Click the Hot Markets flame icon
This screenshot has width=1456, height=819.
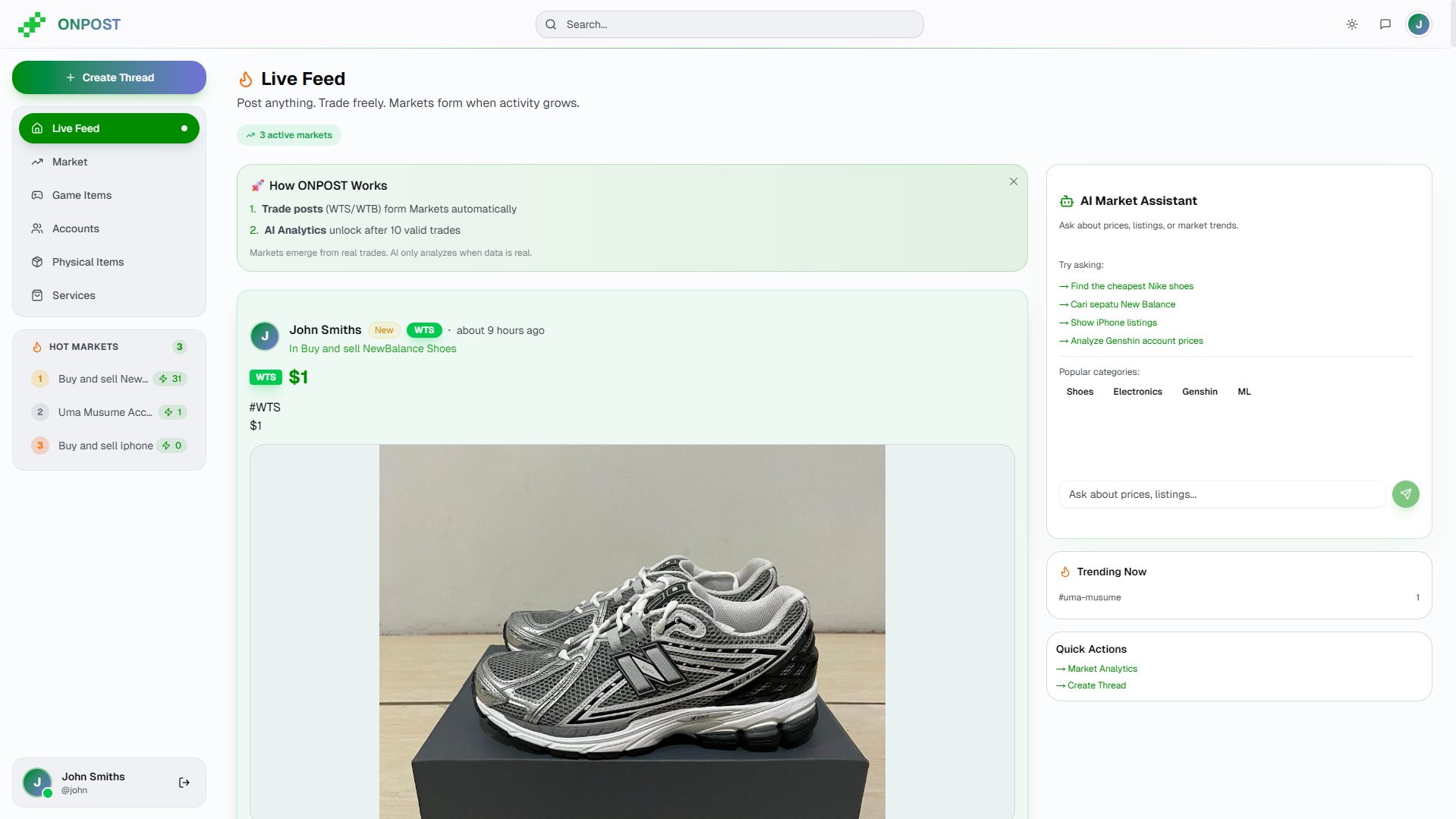point(37,347)
